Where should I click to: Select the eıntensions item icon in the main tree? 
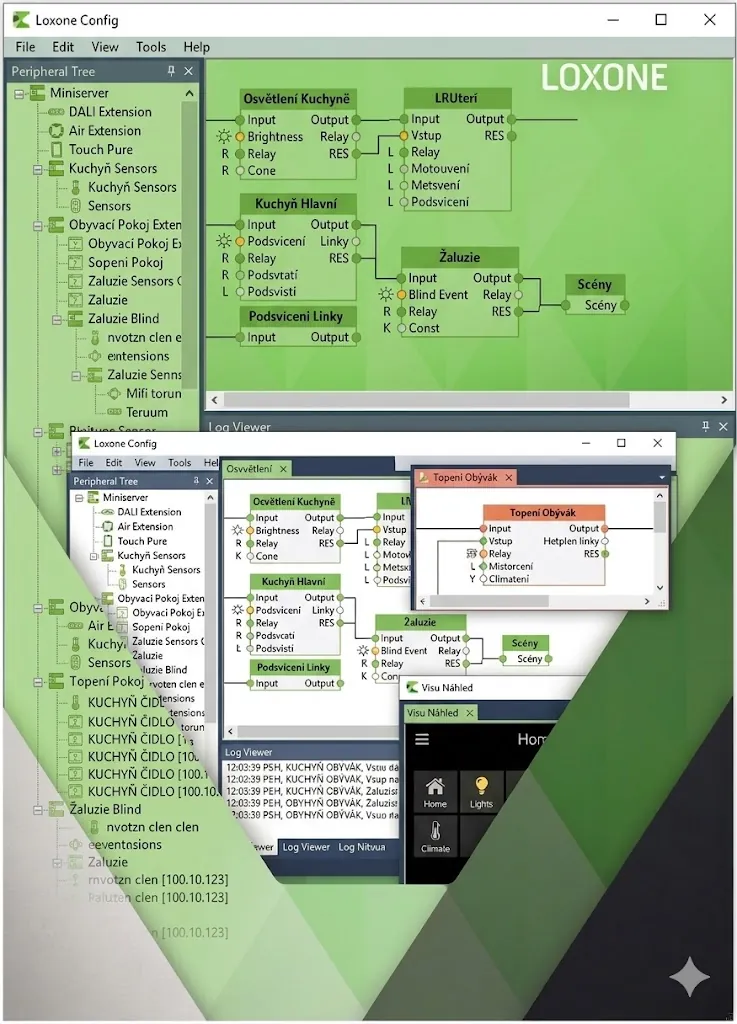pyautogui.click(x=95, y=356)
